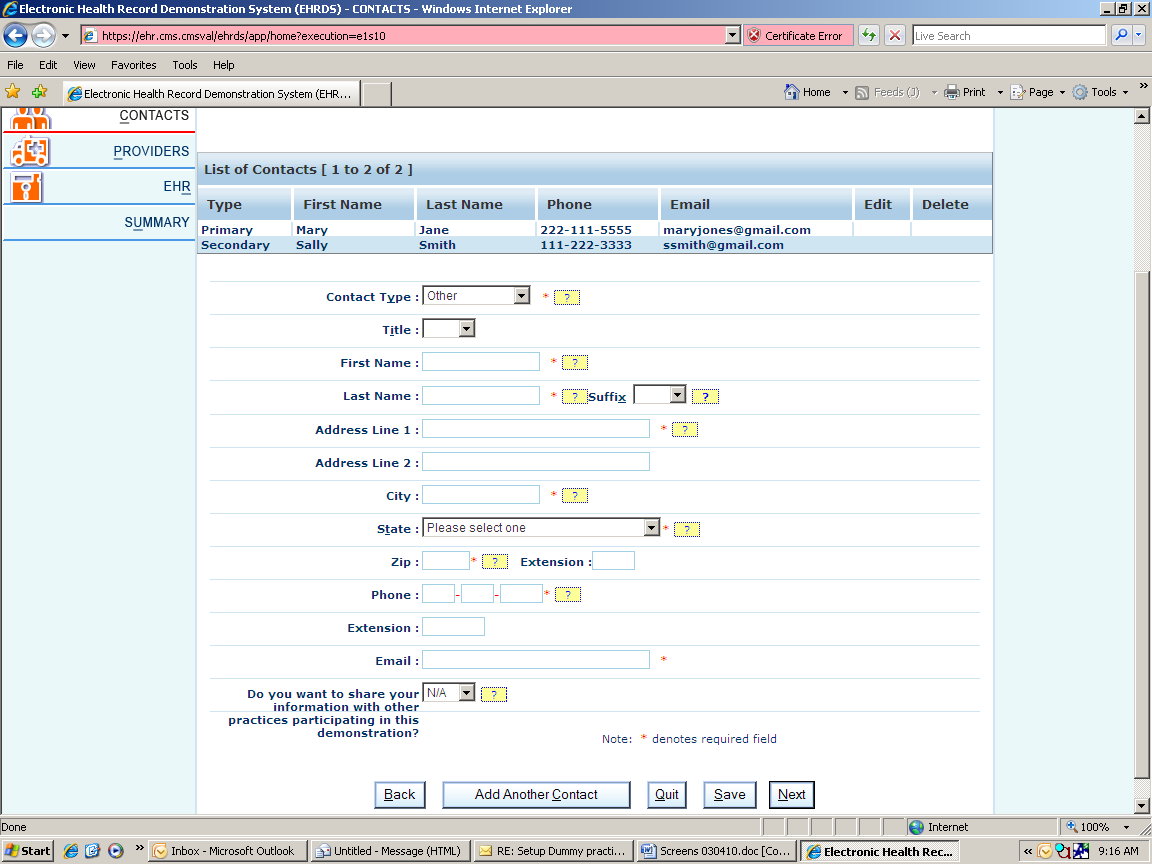Open the Edit menu
This screenshot has height=864, width=1152.
pos(48,65)
